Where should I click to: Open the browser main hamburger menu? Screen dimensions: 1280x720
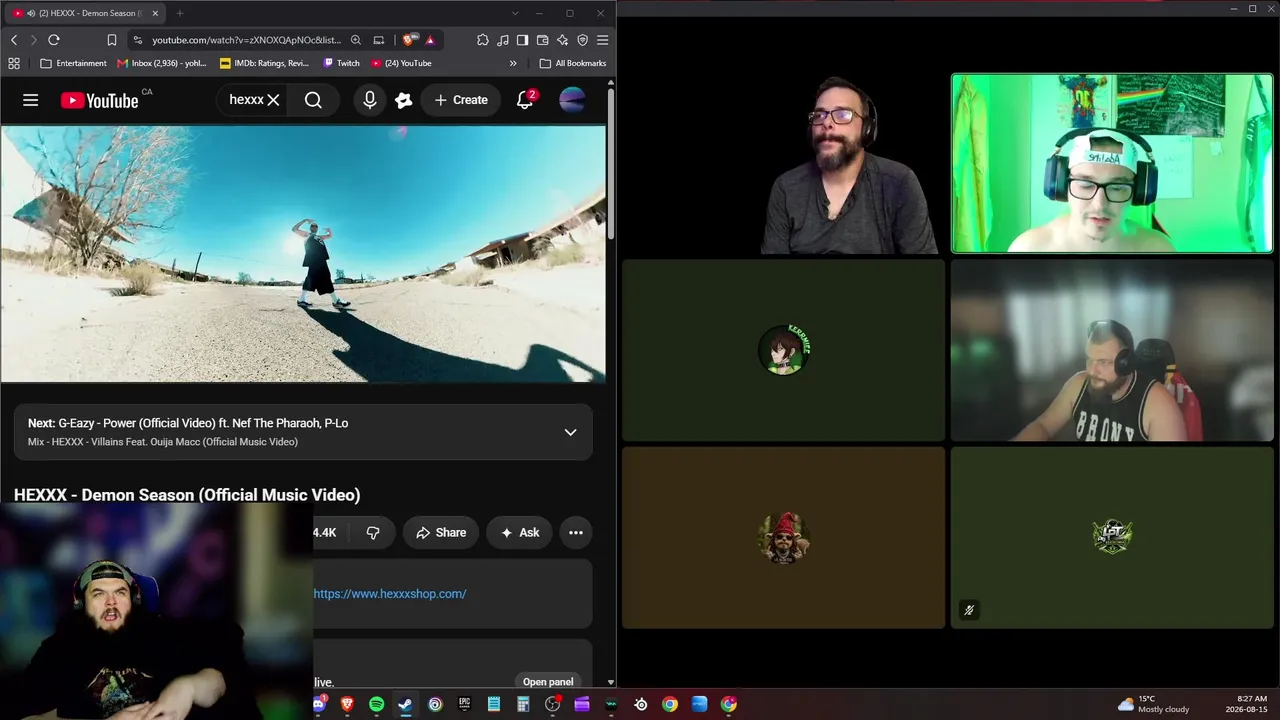pos(602,40)
